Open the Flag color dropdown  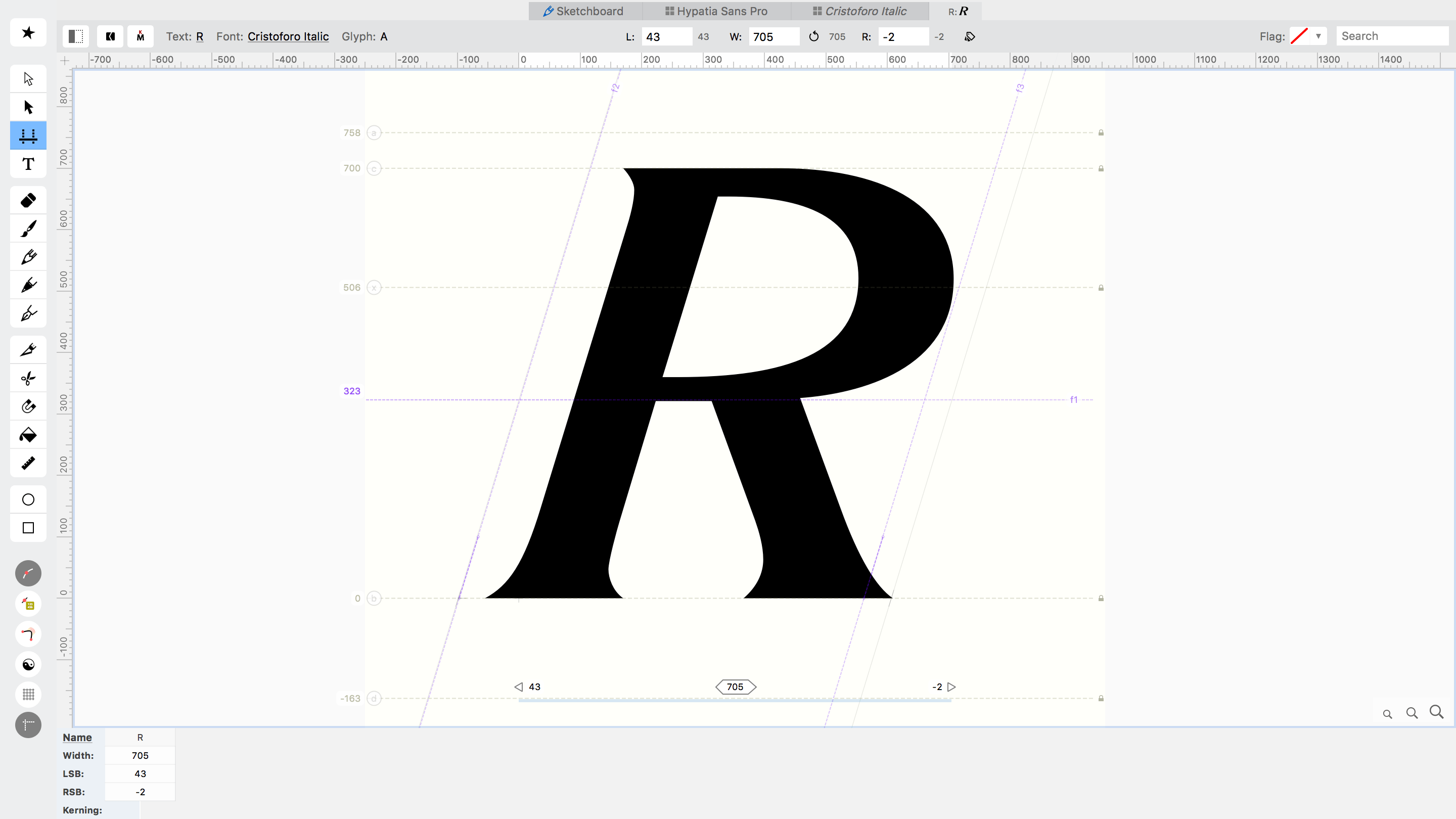[x=1318, y=35]
